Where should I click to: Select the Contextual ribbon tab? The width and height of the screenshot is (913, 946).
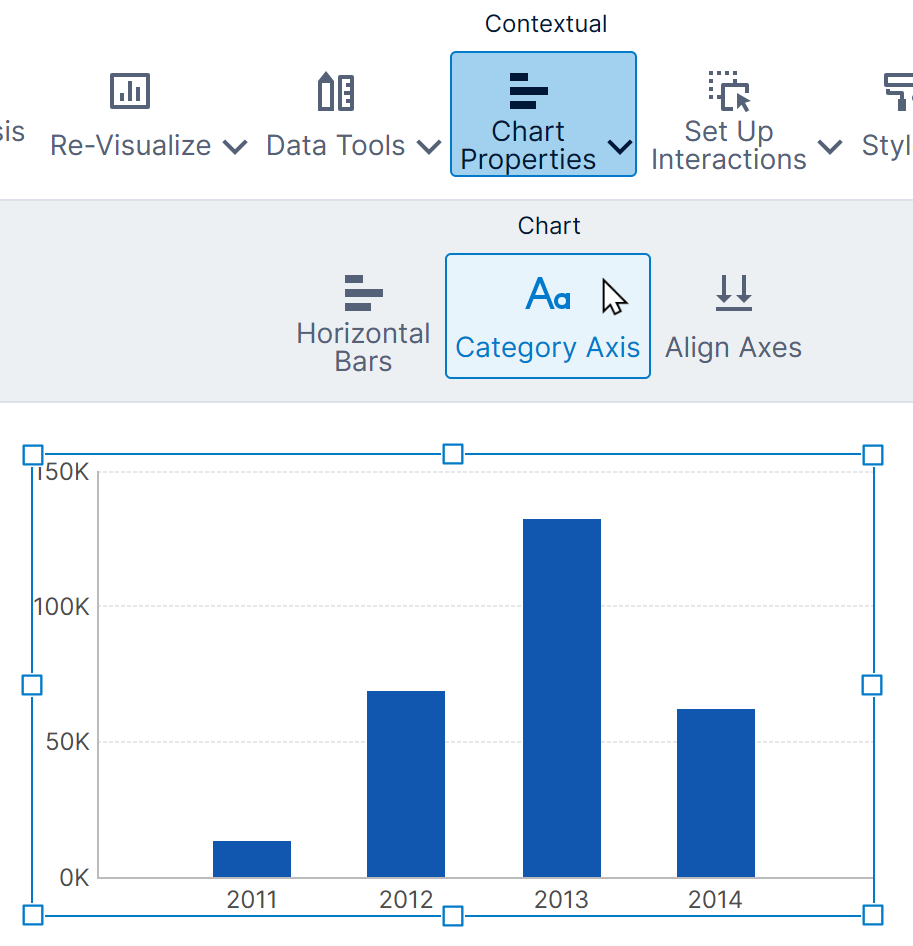545,23
